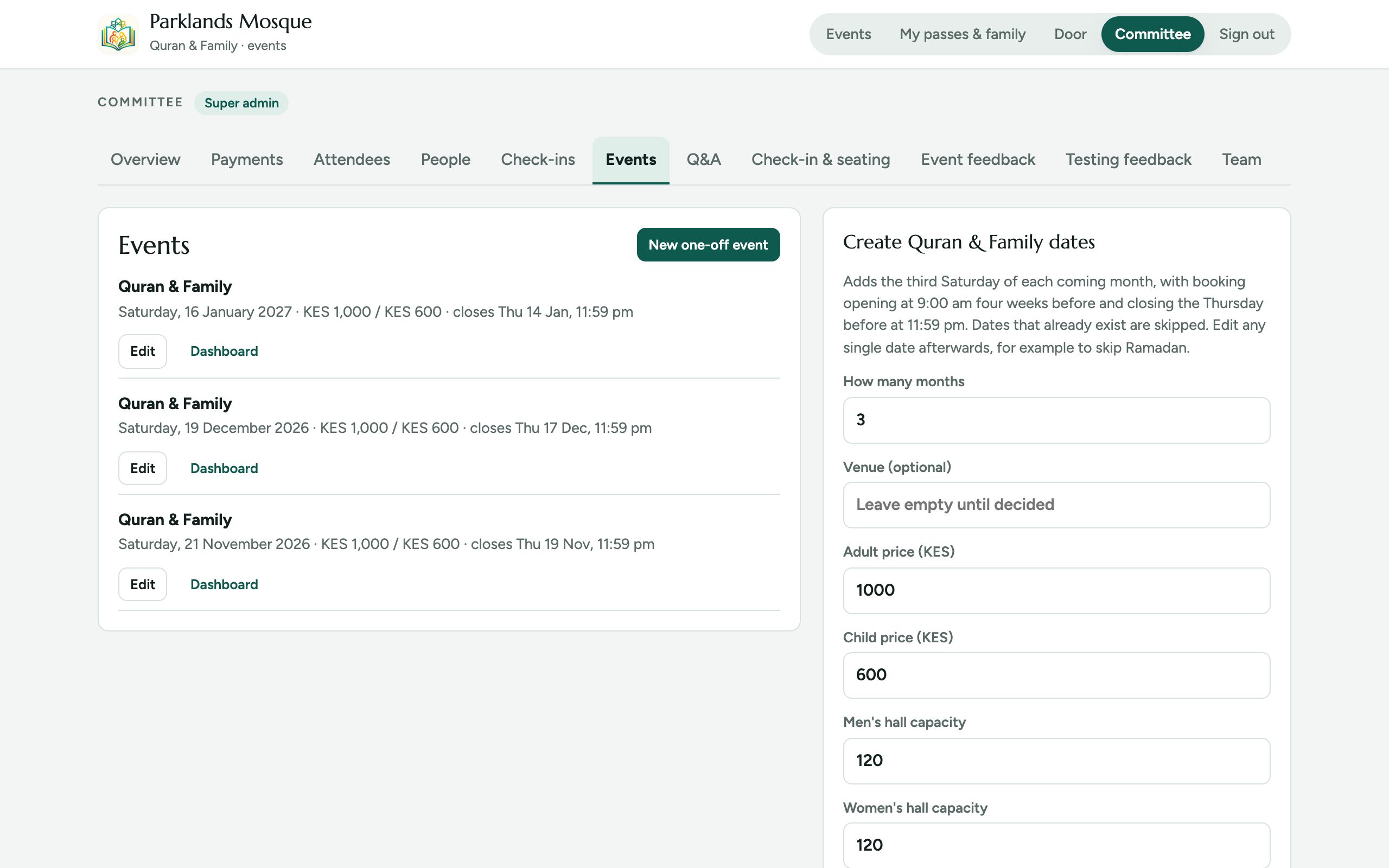The height and width of the screenshot is (868, 1389).
Task: Click the Parklands Mosque logo icon
Action: tap(118, 34)
